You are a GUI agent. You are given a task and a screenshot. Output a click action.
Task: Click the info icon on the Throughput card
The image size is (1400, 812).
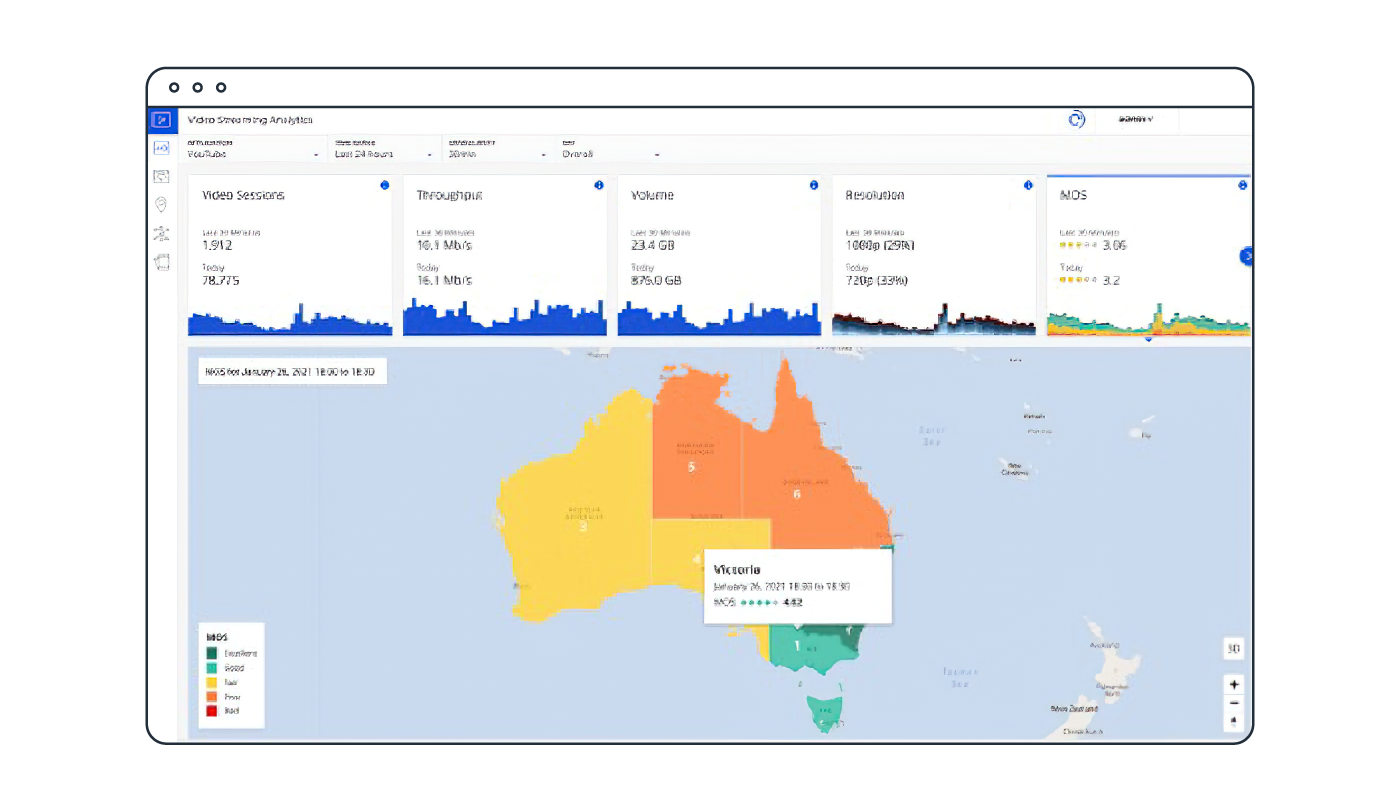click(599, 185)
